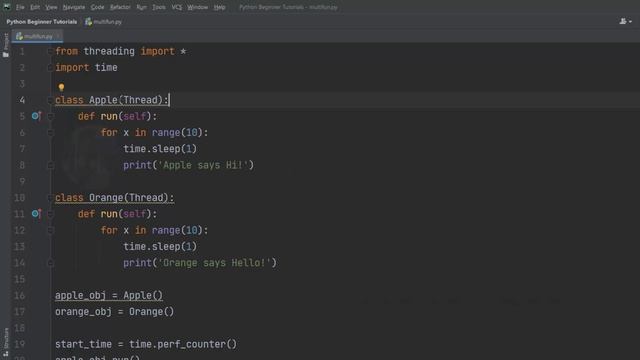Viewport: 640px width, 360px height.
Task: Open the Refactor menu
Action: (x=120, y=7)
